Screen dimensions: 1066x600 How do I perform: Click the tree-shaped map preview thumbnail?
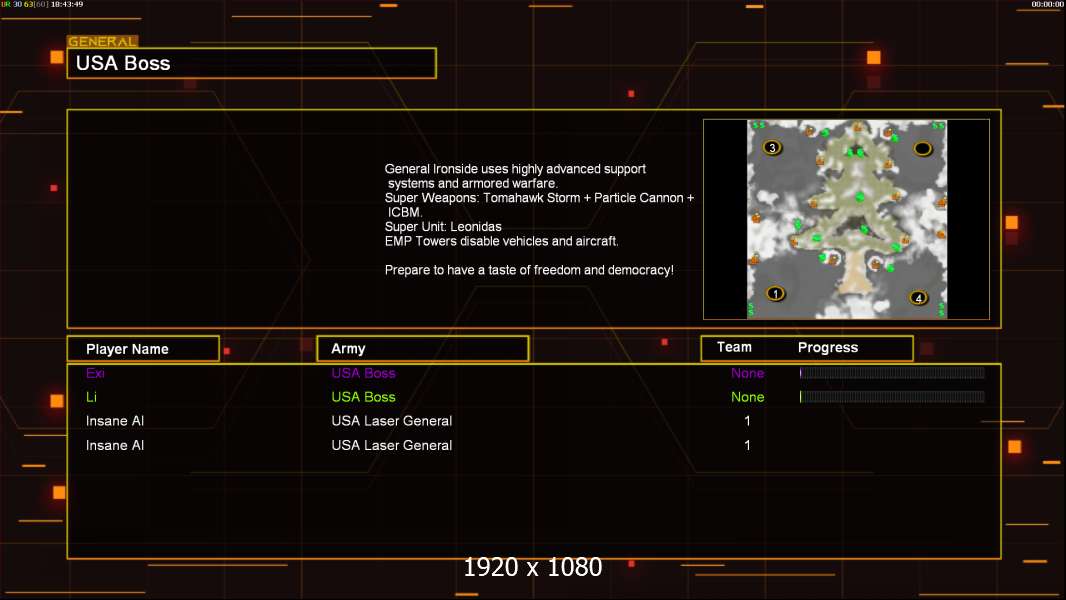847,219
